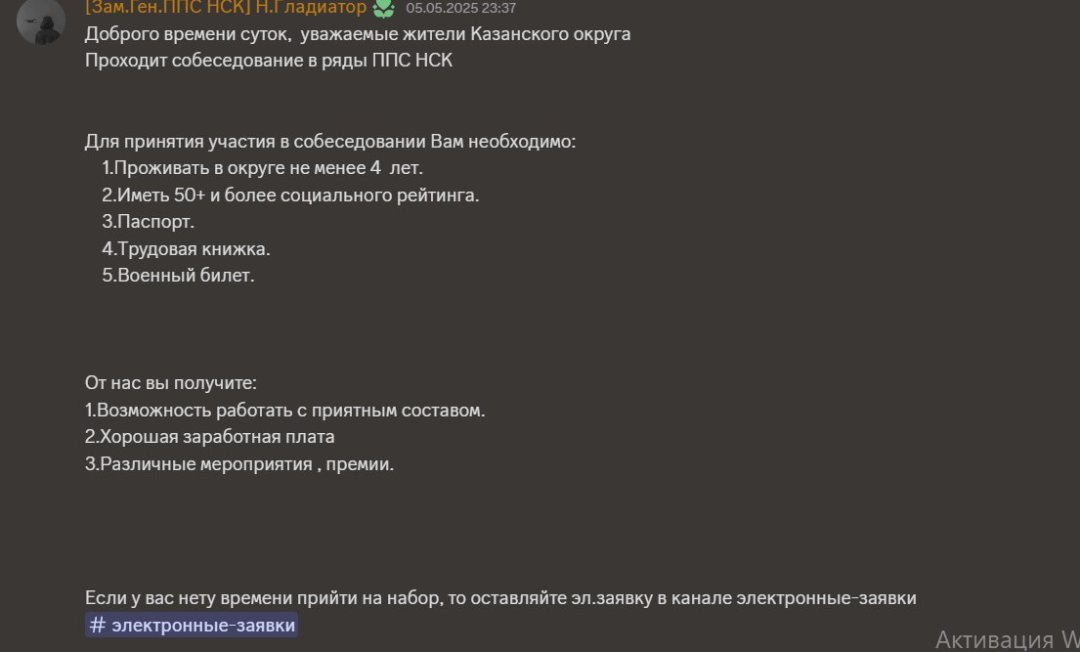Screen dimensions: 1080x652
Task: Click the '5.Военный билет.' requirement line
Action: click(x=178, y=276)
